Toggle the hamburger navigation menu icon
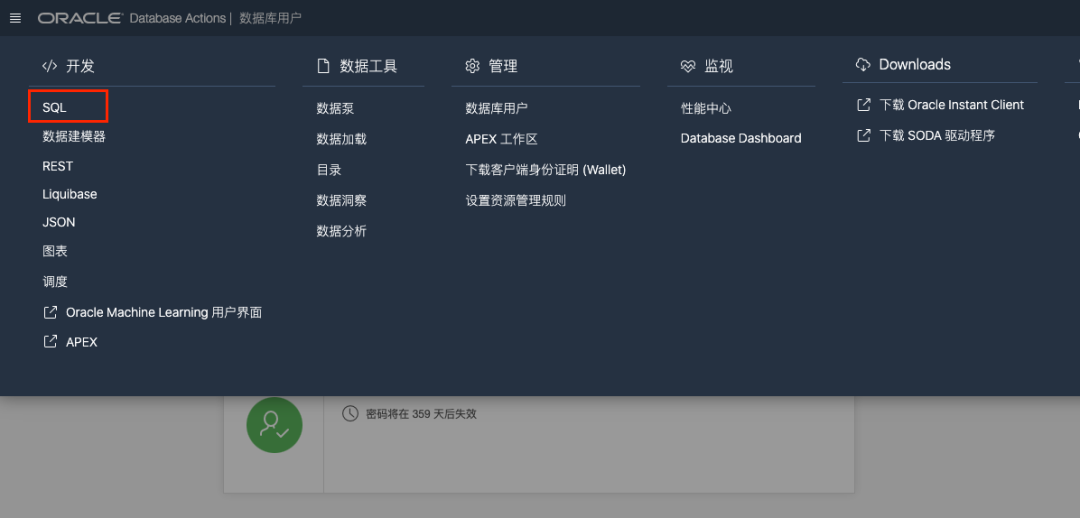The height and width of the screenshot is (518, 1080). click(15, 18)
